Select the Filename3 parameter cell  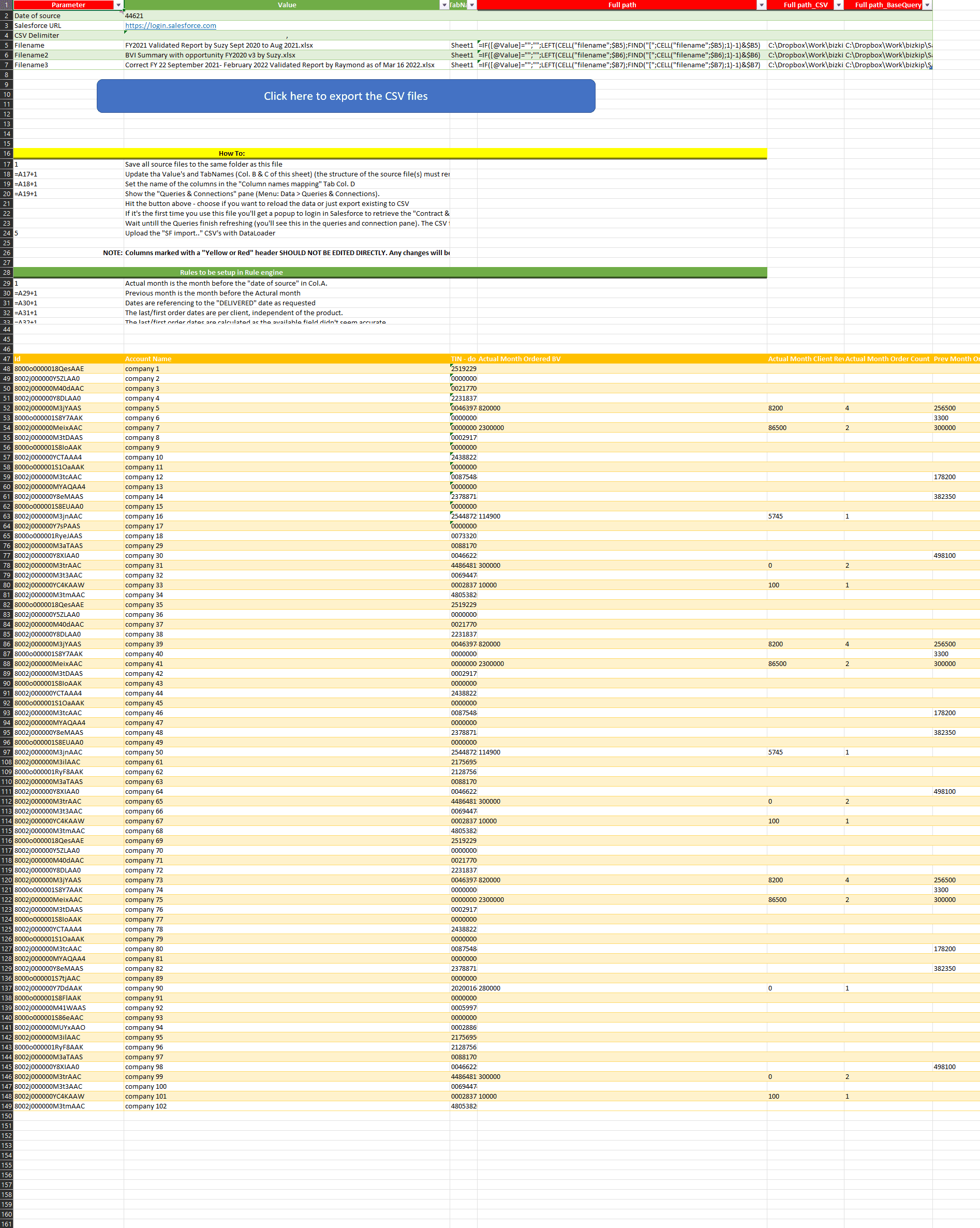click(x=68, y=65)
